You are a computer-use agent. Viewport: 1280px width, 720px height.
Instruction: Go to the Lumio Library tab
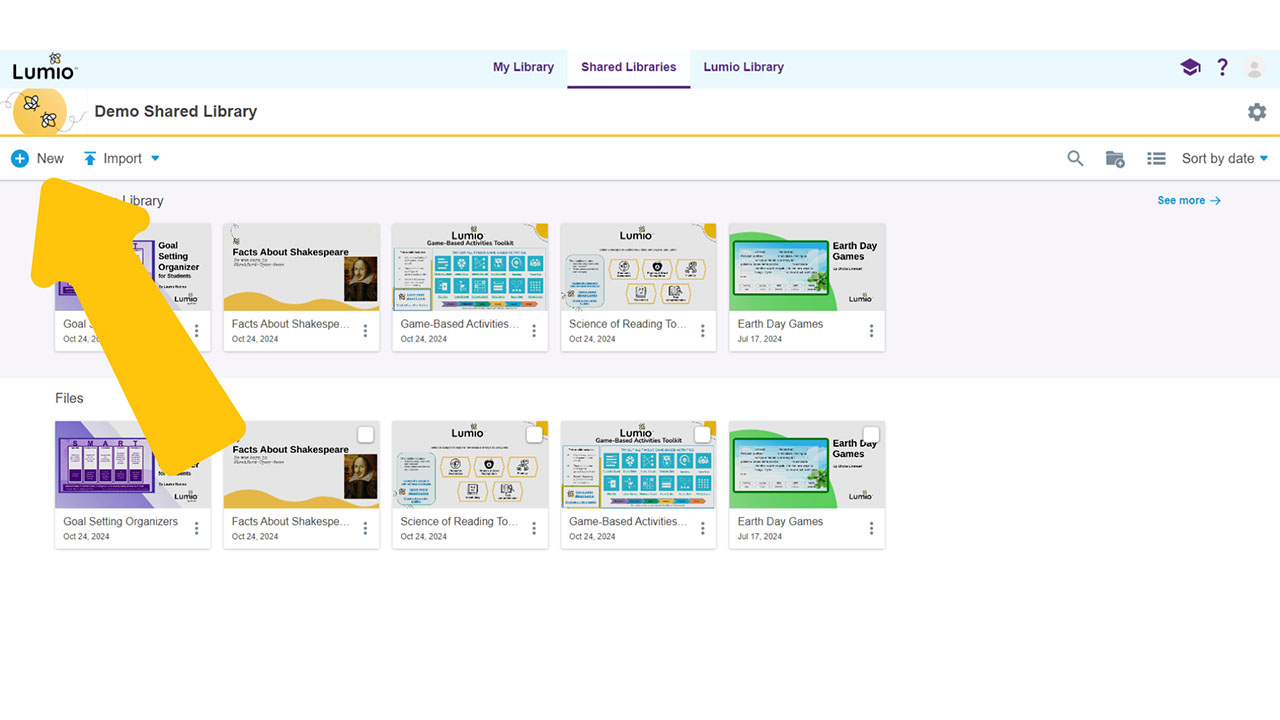tap(743, 67)
